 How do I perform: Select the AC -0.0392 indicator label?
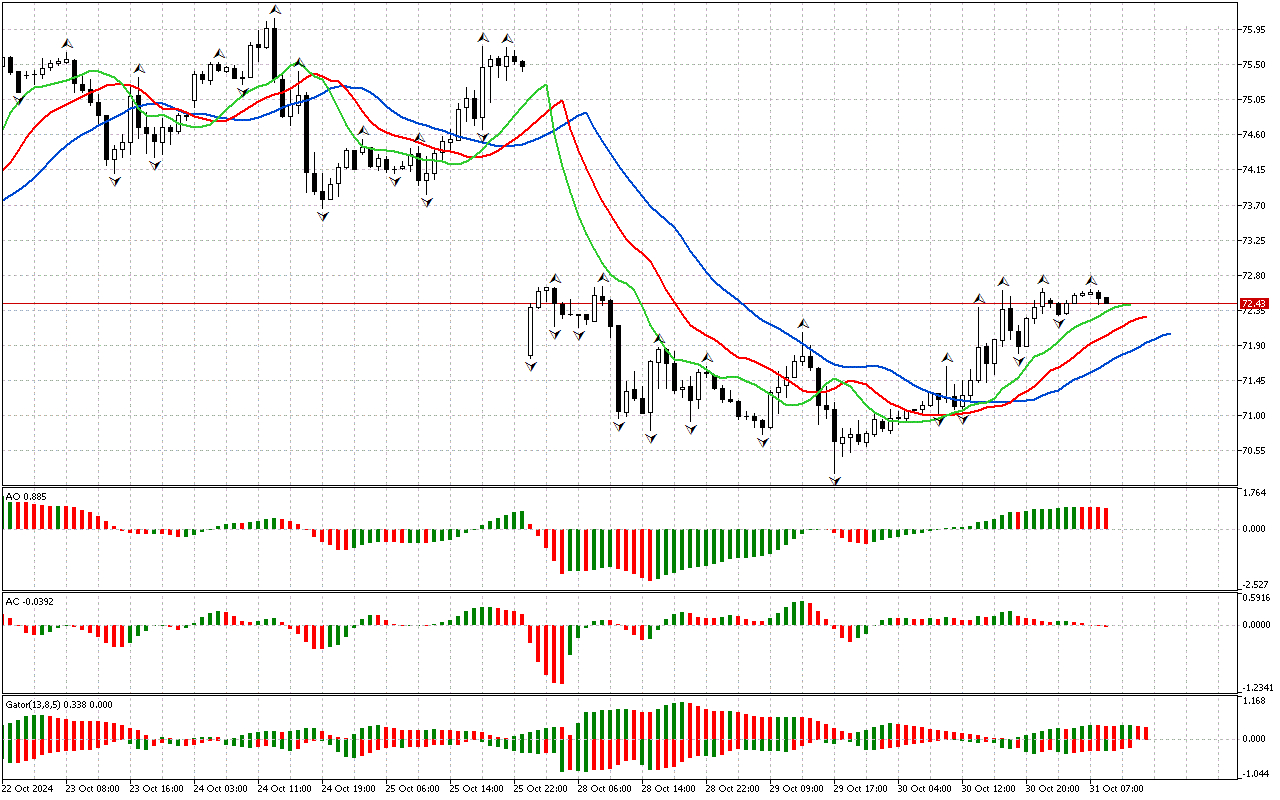click(x=29, y=601)
